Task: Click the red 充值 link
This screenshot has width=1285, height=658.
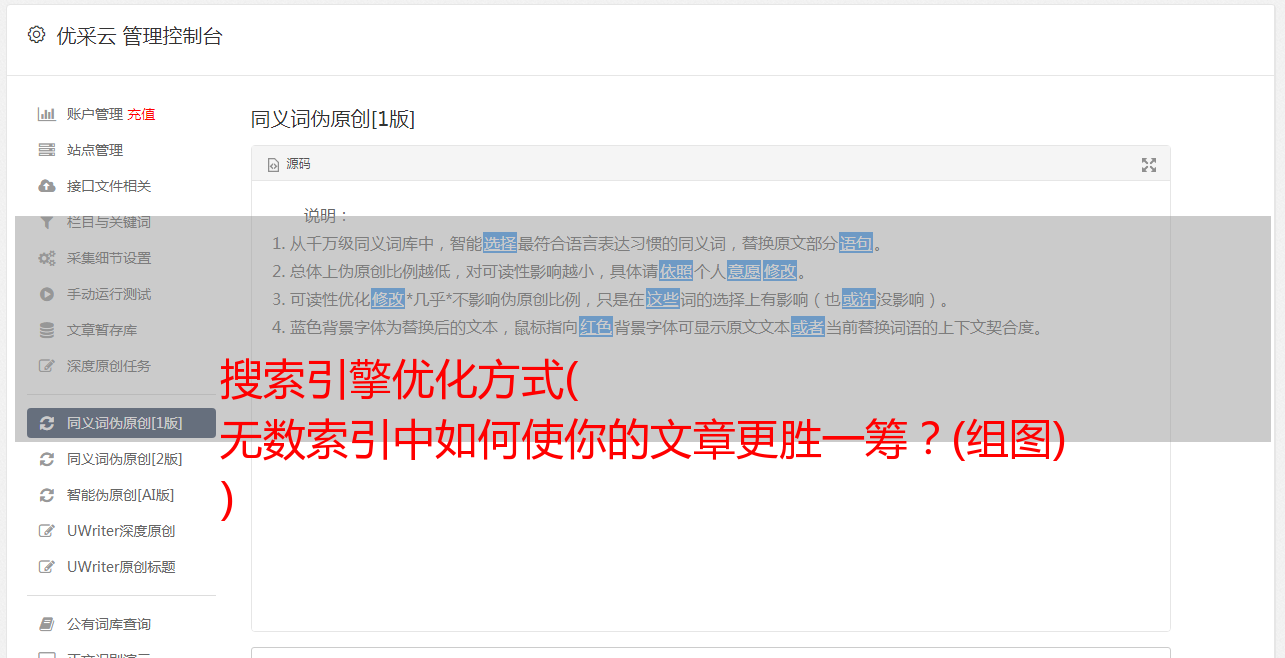Action: coord(141,114)
